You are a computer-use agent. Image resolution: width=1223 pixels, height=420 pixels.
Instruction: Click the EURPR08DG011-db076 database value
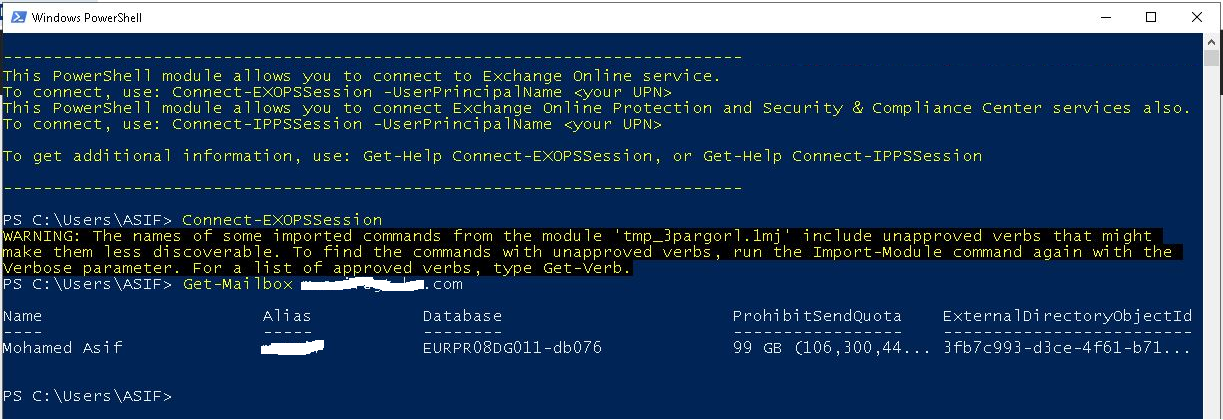click(x=512, y=348)
